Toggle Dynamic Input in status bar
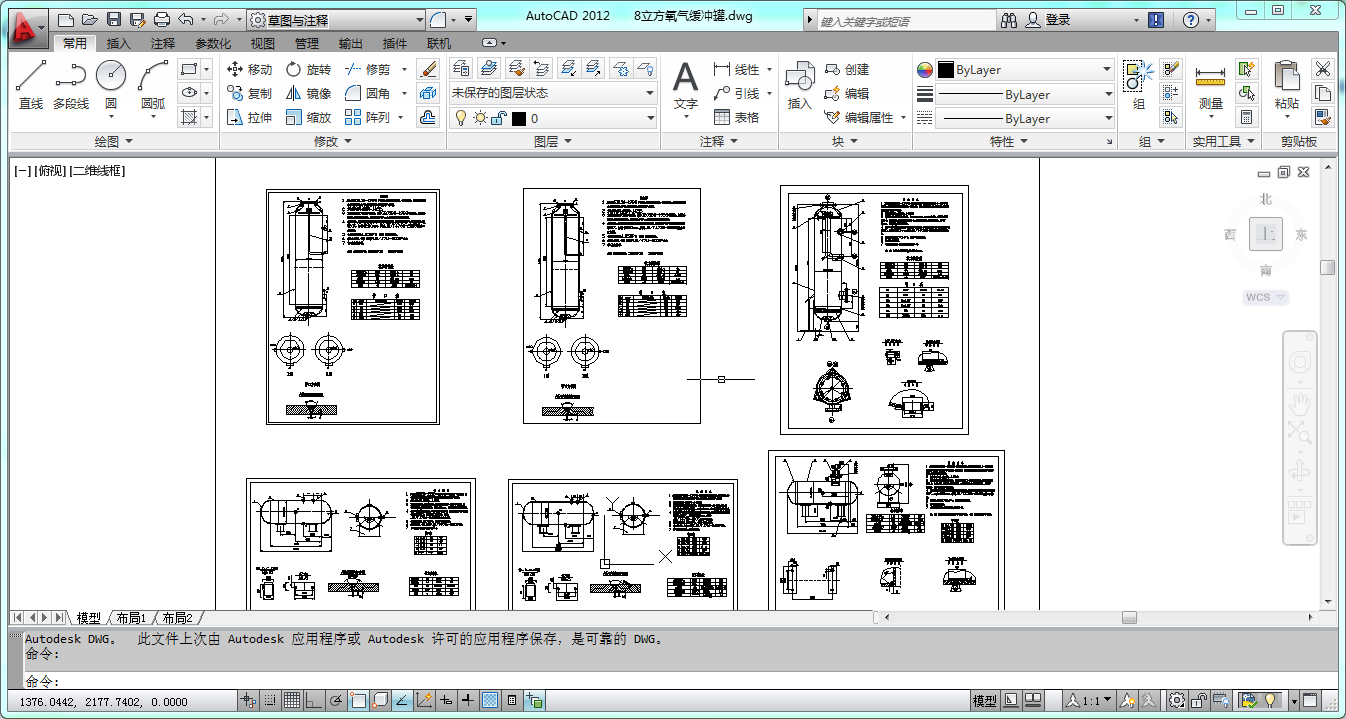This screenshot has height=719, width=1346. (x=446, y=701)
